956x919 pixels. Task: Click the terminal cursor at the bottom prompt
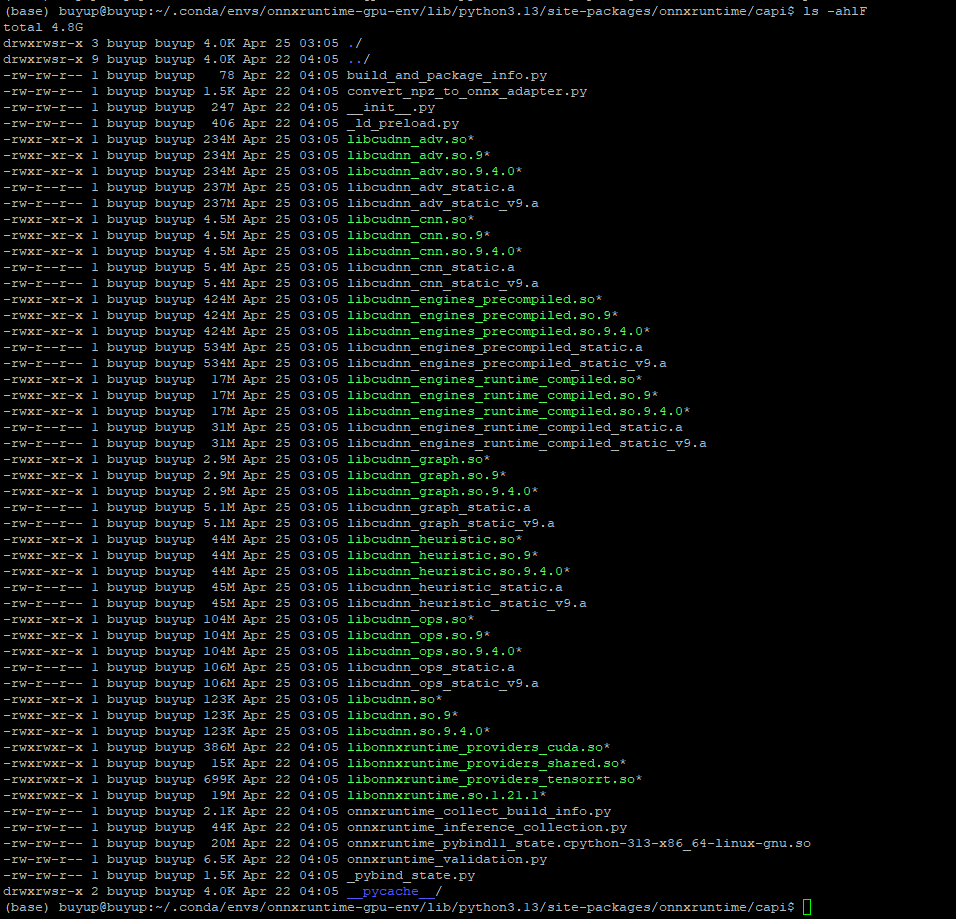click(803, 907)
